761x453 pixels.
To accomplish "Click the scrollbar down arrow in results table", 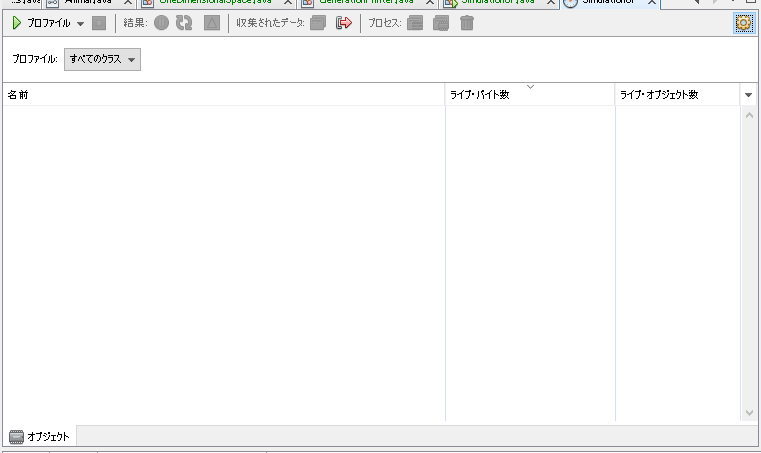I will coord(749,413).
